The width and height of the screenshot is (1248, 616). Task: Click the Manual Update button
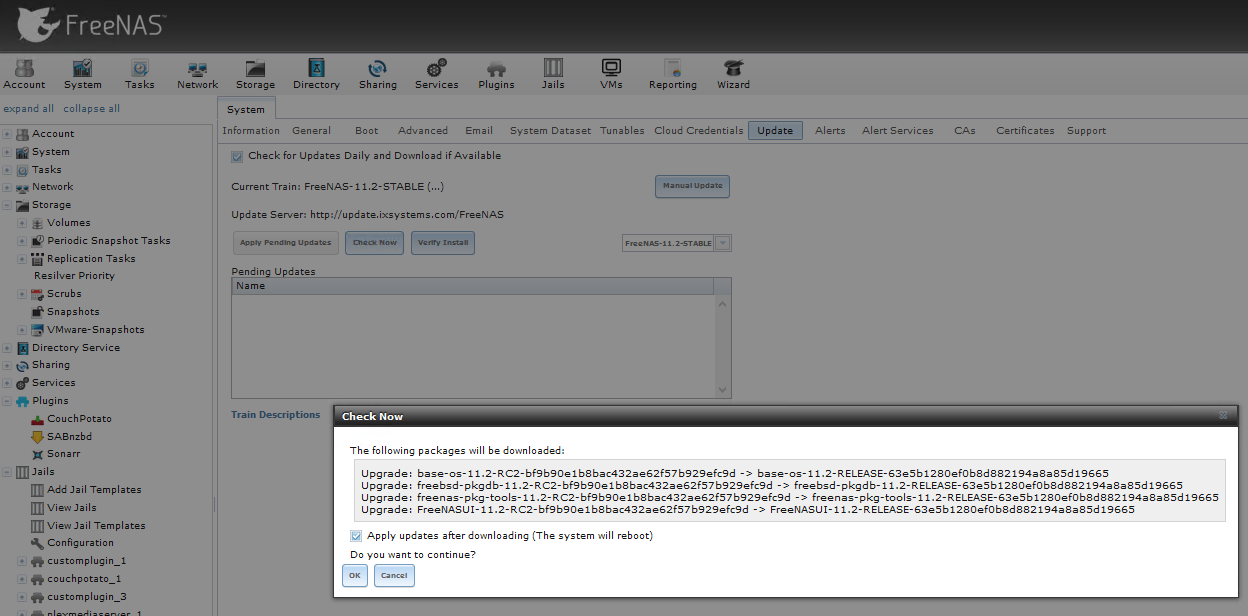coord(693,186)
